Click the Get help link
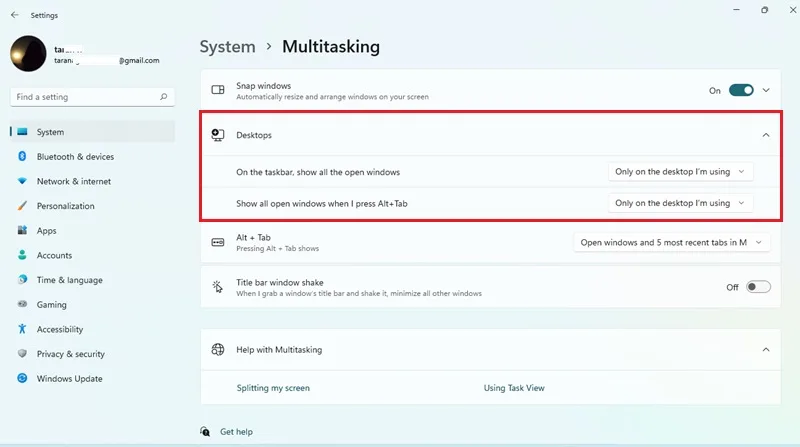 point(236,432)
